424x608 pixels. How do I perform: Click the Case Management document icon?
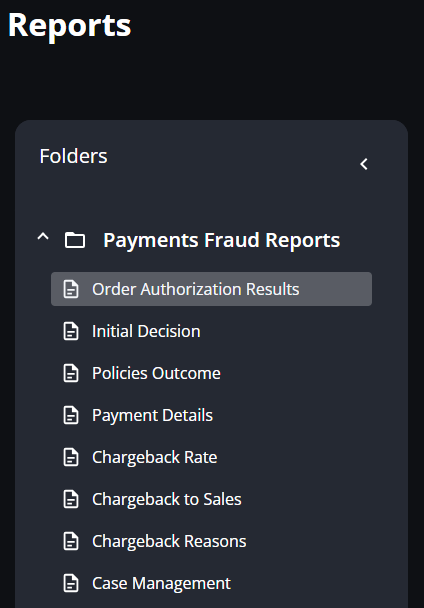71,583
